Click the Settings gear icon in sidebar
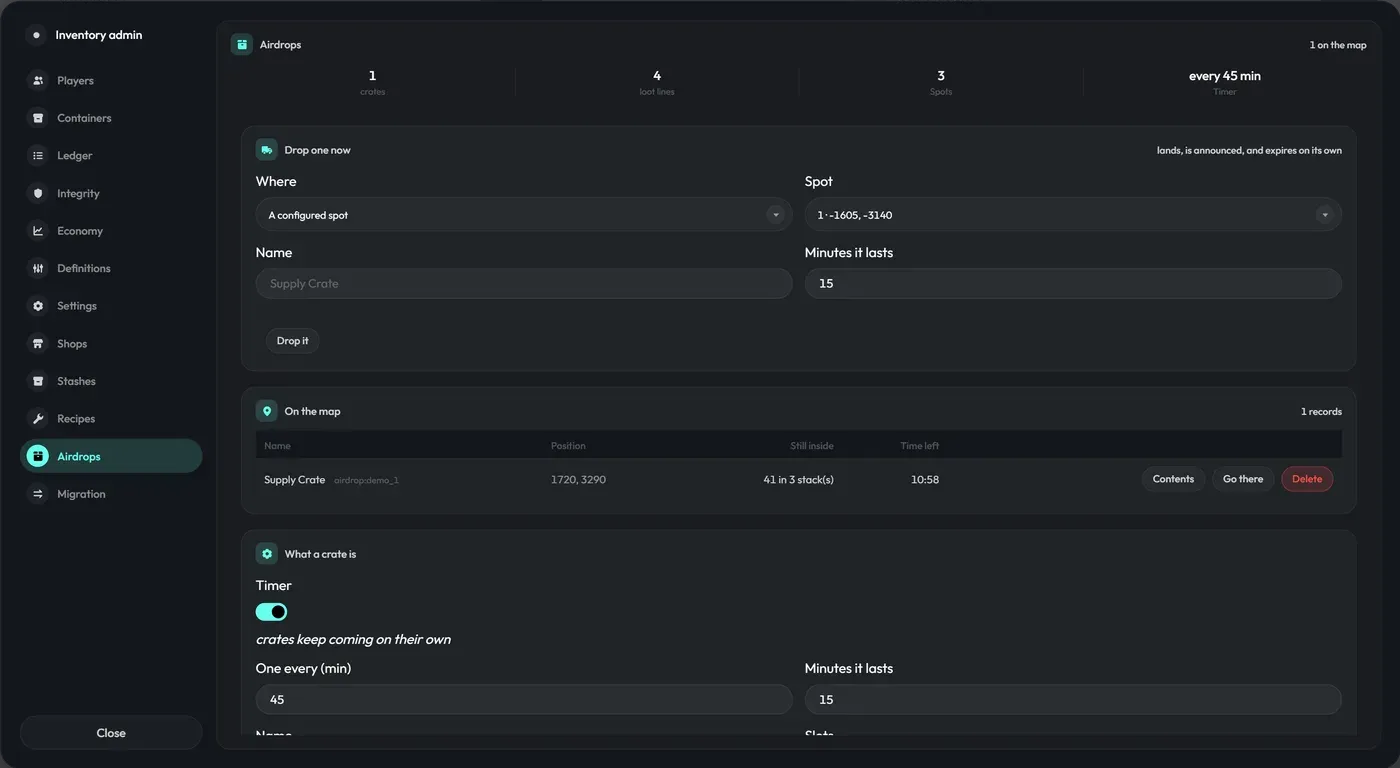1400x768 pixels. (38, 306)
